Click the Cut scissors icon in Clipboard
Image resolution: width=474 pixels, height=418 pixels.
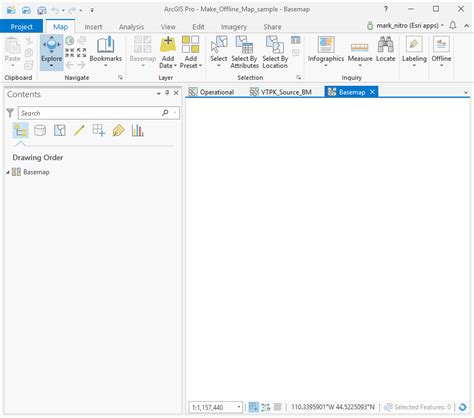(29, 41)
